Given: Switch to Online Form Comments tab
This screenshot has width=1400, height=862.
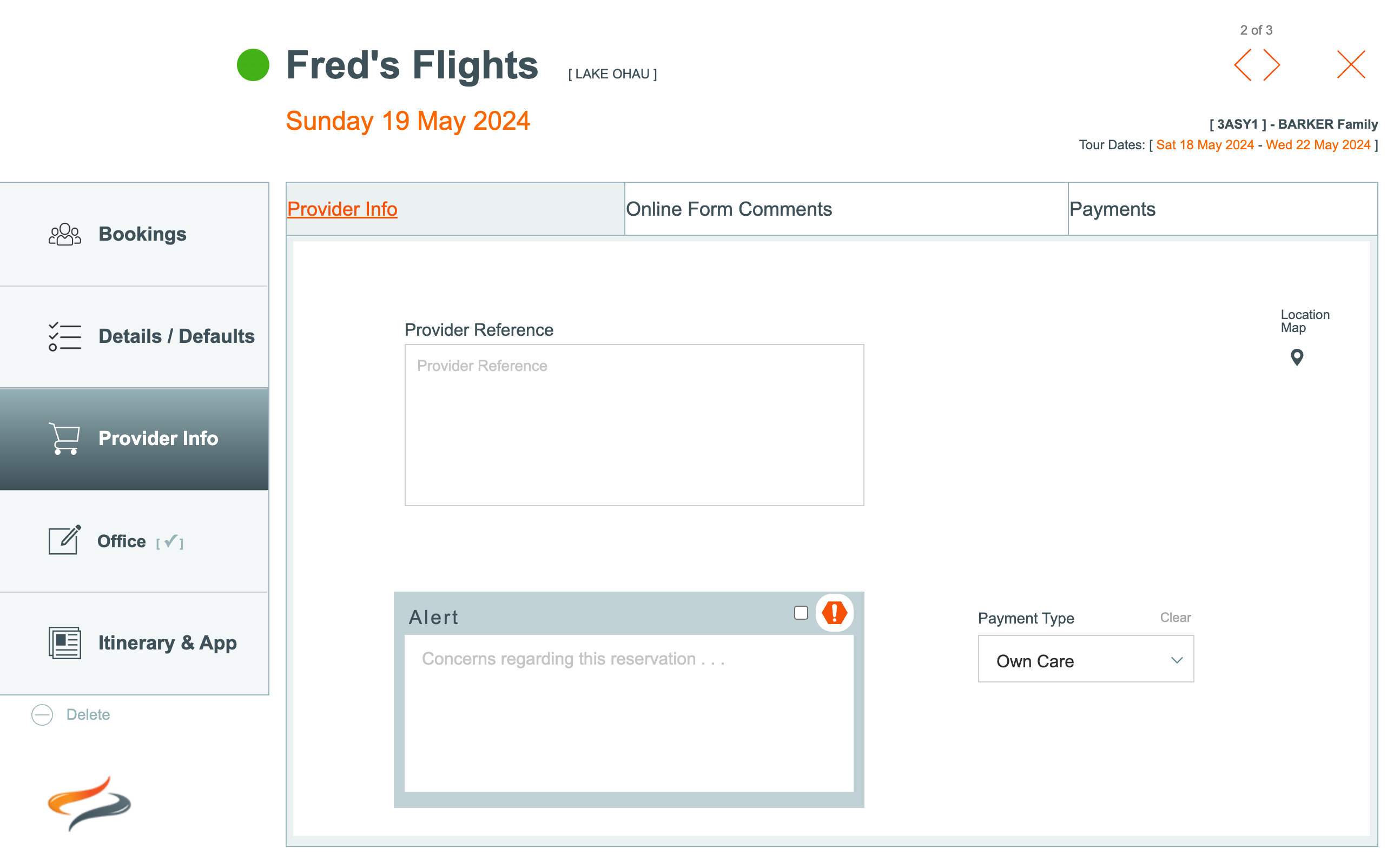Looking at the screenshot, I should pyautogui.click(x=729, y=209).
